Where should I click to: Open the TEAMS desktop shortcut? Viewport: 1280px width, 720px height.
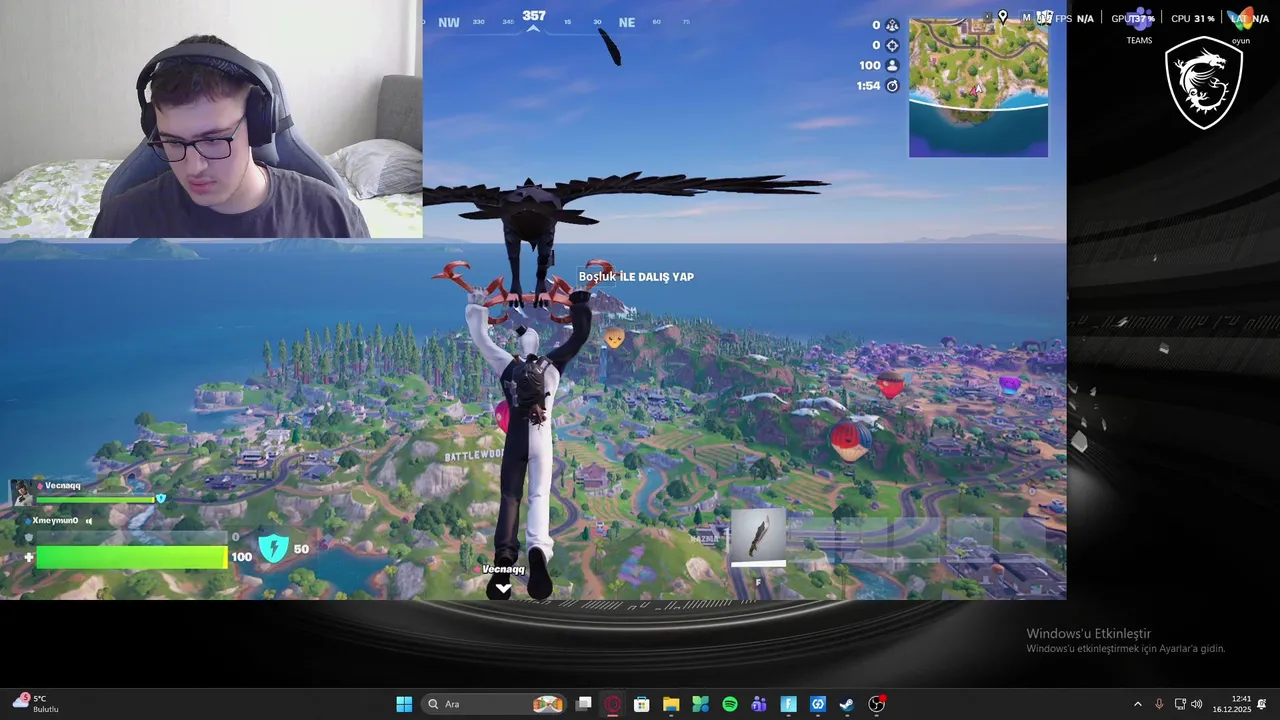(1139, 25)
